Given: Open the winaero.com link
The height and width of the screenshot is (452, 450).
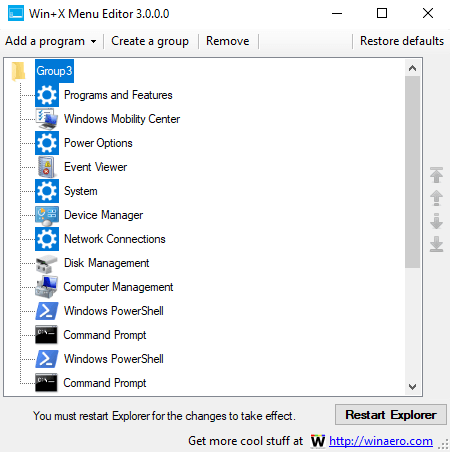Looking at the screenshot, I should [x=381, y=441].
